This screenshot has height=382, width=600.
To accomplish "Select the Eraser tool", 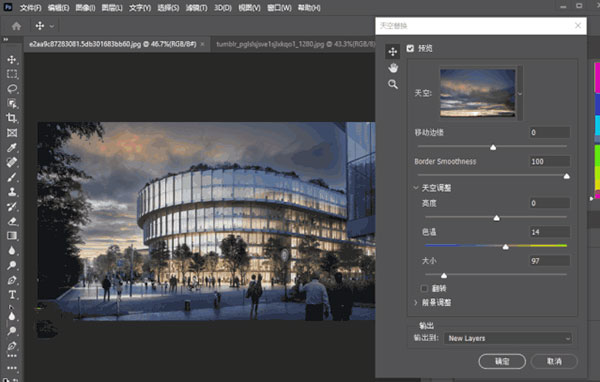I will click(x=12, y=221).
